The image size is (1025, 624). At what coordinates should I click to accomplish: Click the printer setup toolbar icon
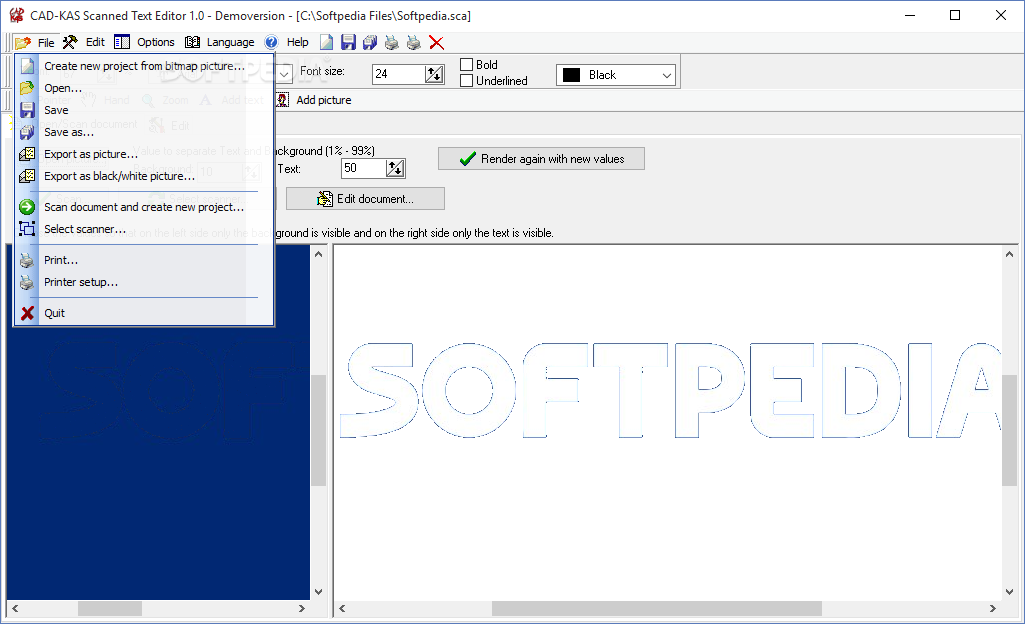tap(414, 42)
